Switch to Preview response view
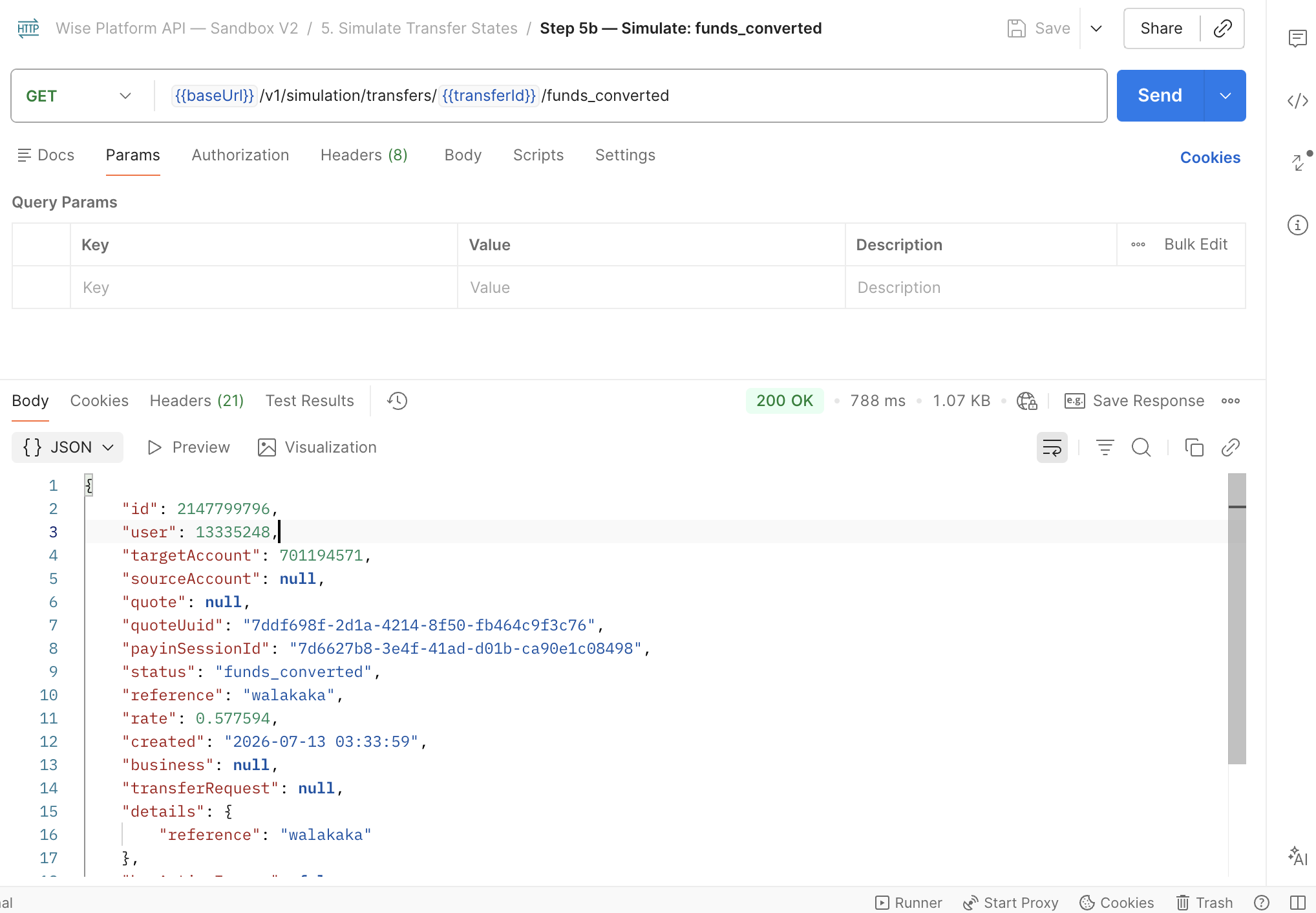The width and height of the screenshot is (1316, 913). click(x=188, y=447)
